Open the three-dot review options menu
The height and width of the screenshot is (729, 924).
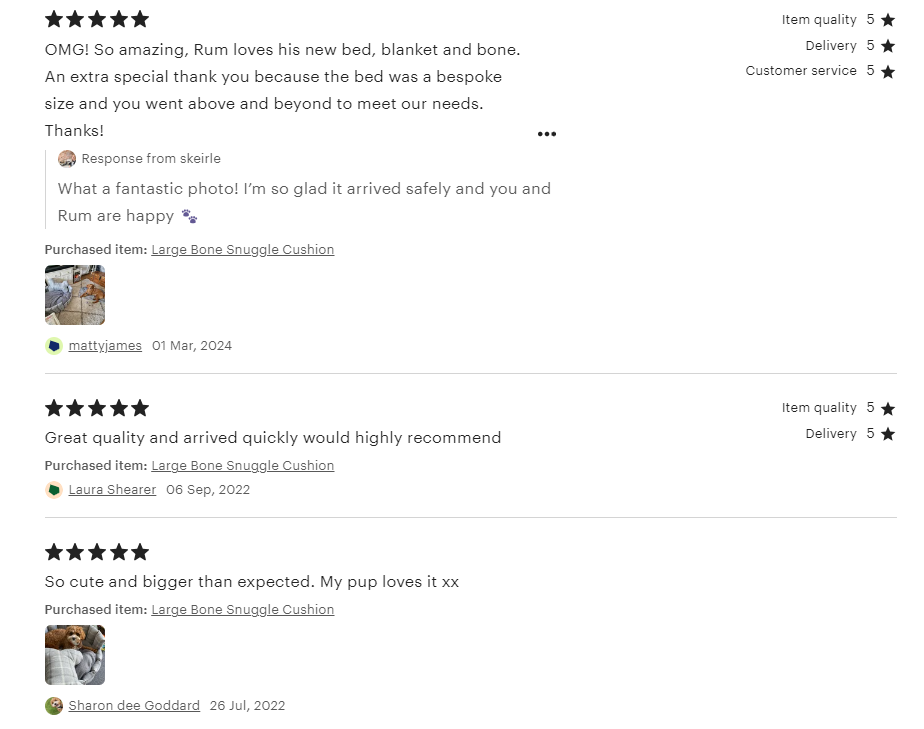tap(546, 134)
